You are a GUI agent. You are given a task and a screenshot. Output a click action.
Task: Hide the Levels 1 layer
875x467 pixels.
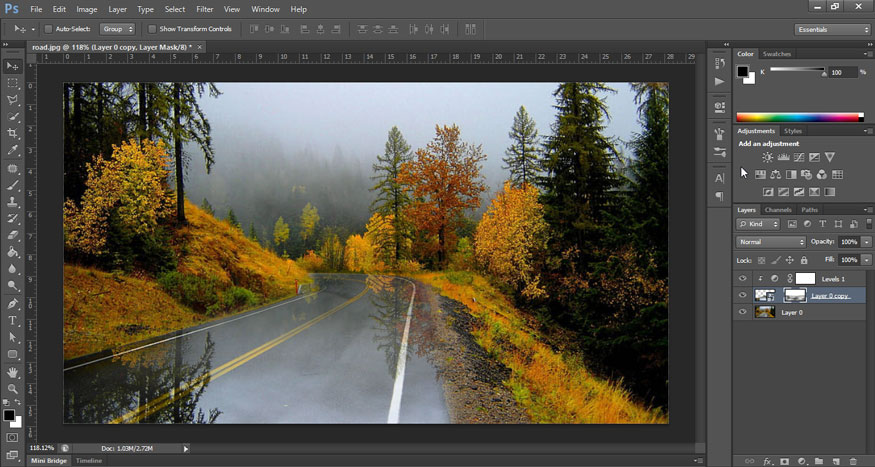click(x=742, y=278)
